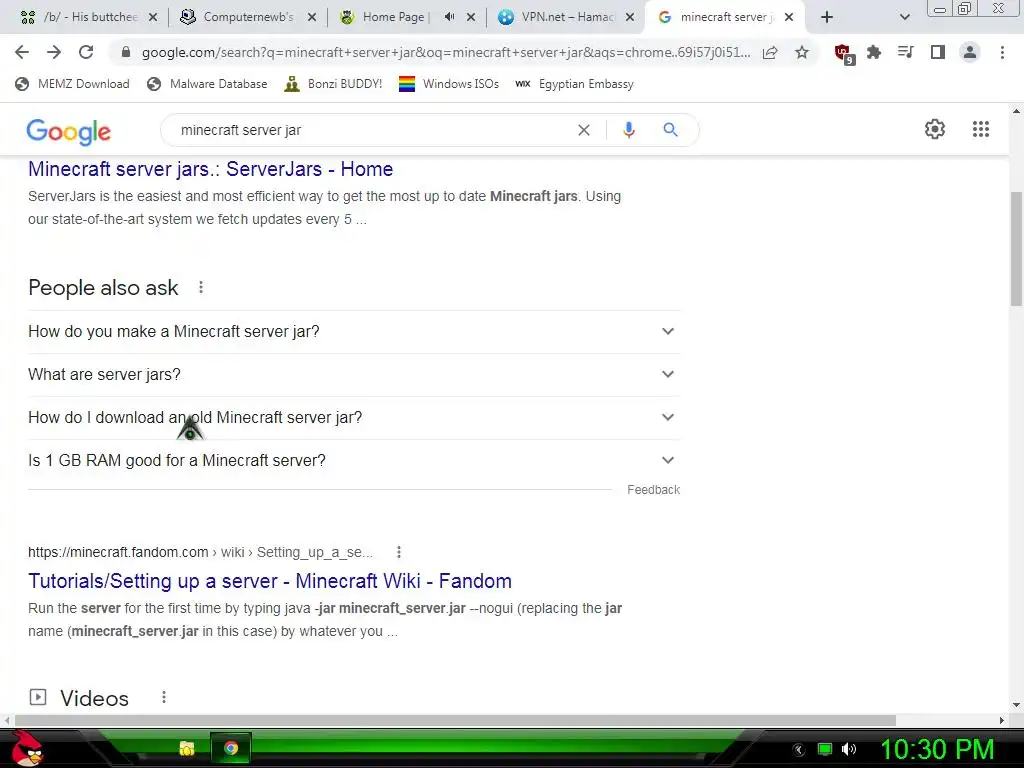
Task: Reload the page with the refresh icon
Action: (x=86, y=52)
